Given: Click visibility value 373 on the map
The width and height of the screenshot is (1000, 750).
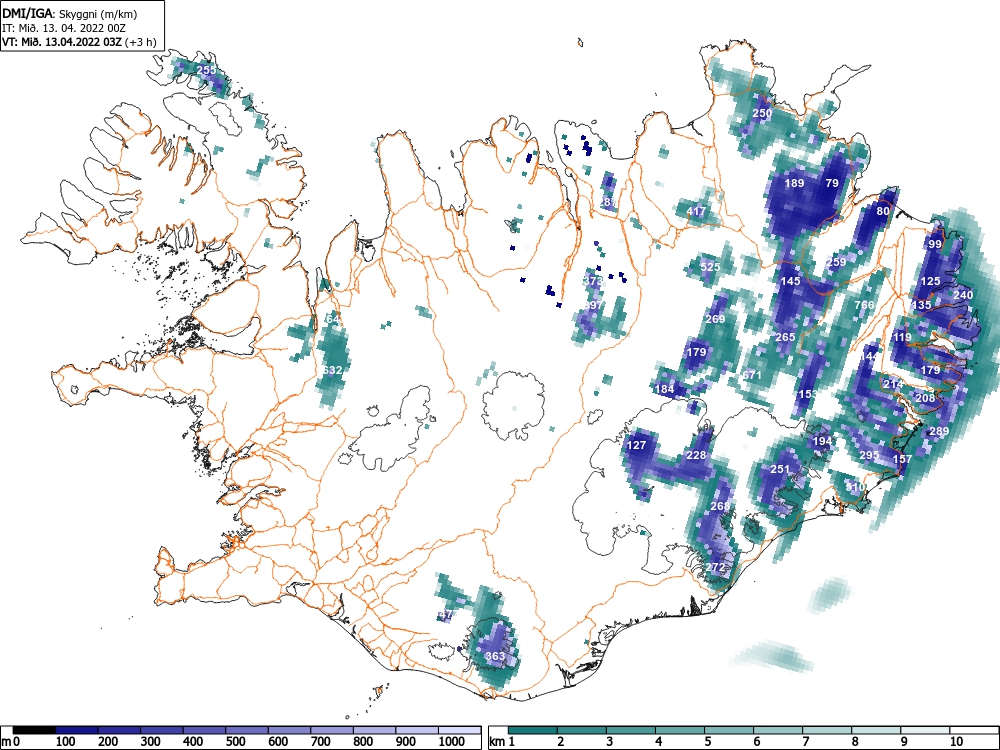Looking at the screenshot, I should (593, 281).
